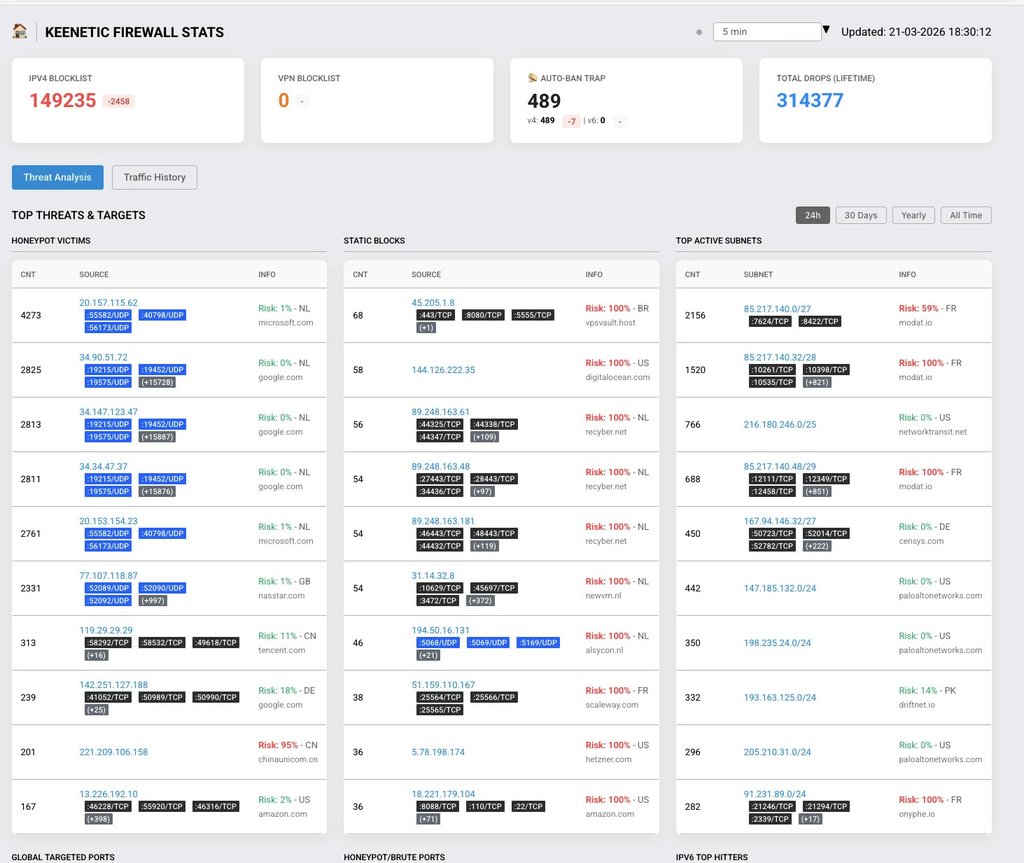Click the 5068/UDP badge under 194.50.16.131
The height and width of the screenshot is (863, 1024).
438,643
